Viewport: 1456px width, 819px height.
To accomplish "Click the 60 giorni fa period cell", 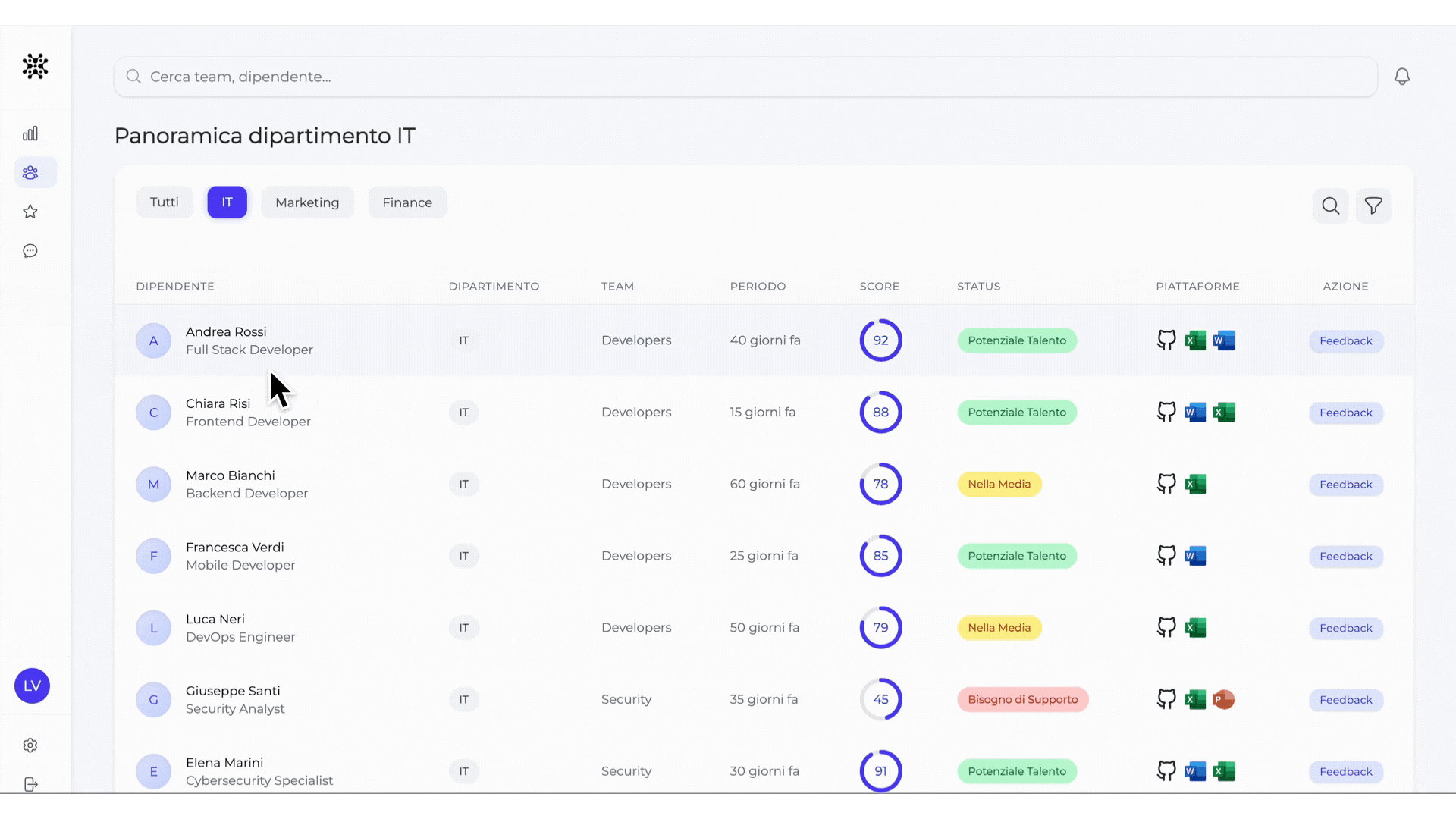I will pos(765,484).
